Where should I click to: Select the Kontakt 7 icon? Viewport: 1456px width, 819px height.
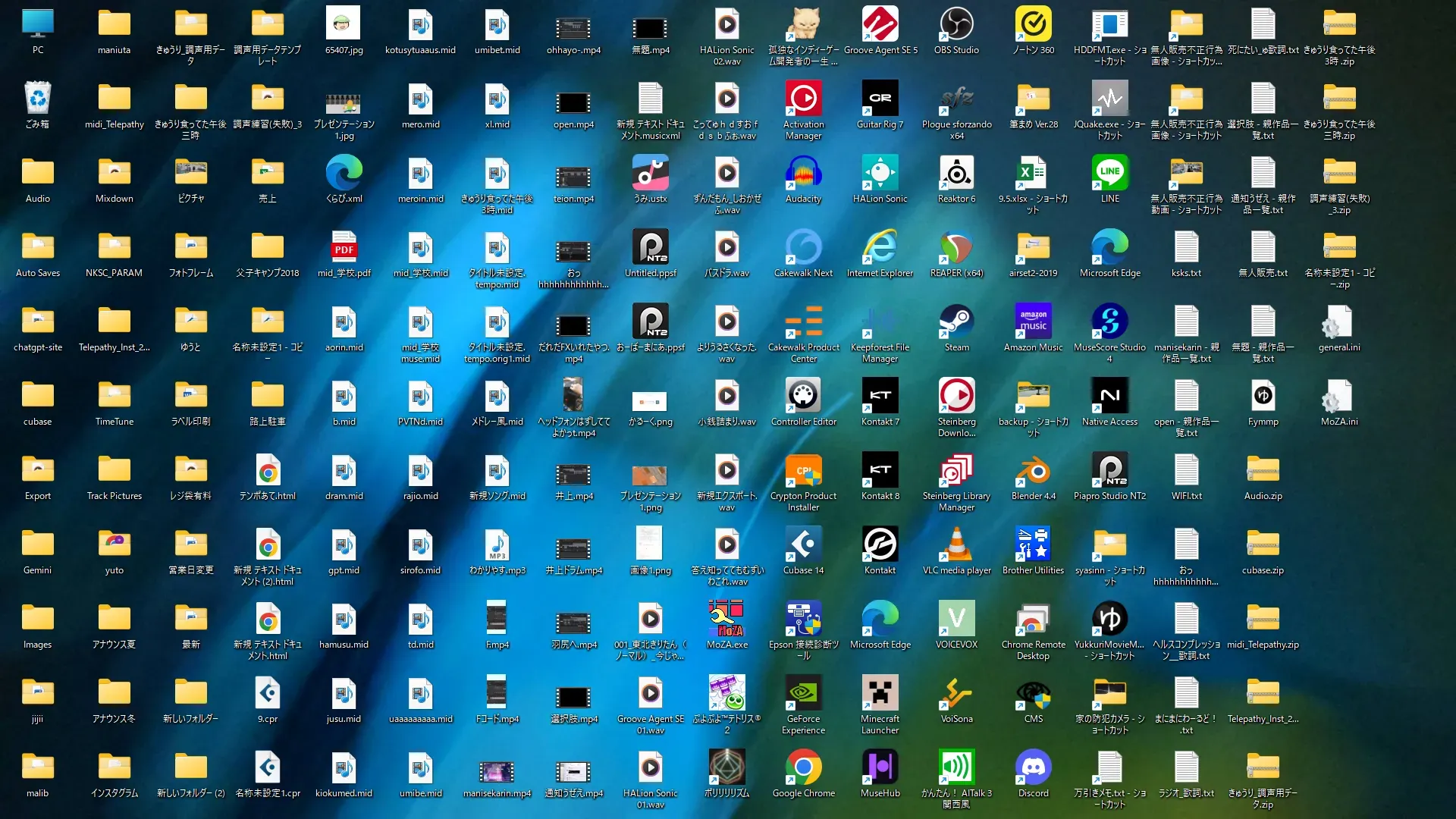point(880,397)
